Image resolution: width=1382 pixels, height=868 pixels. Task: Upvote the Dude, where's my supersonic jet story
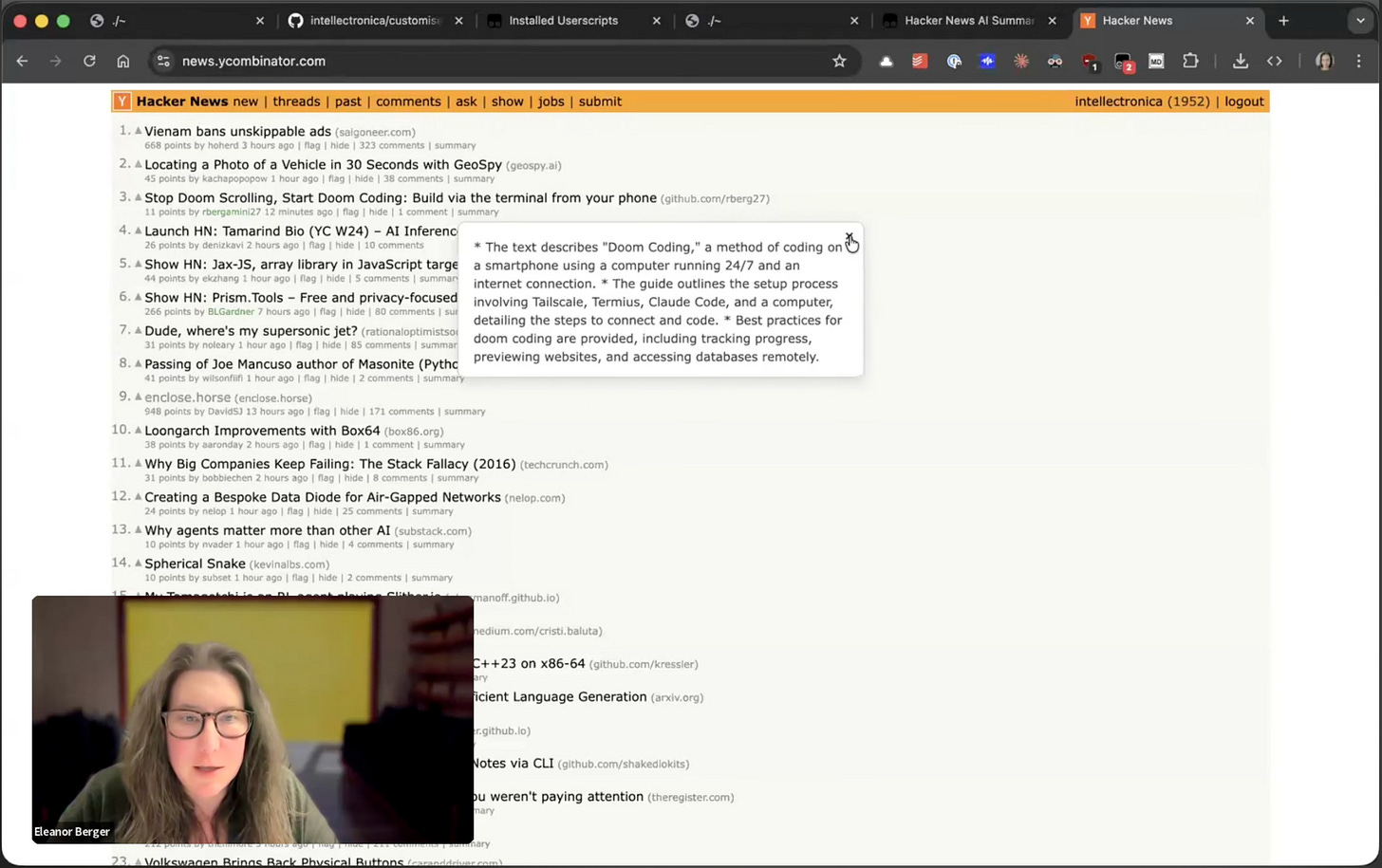tap(138, 330)
